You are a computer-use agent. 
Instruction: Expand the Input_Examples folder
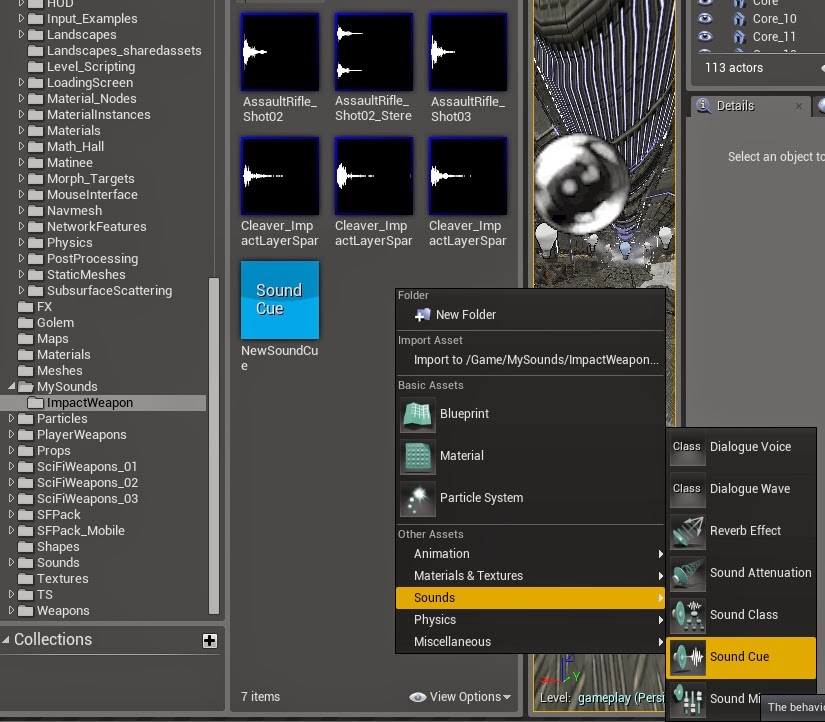tap(21, 18)
